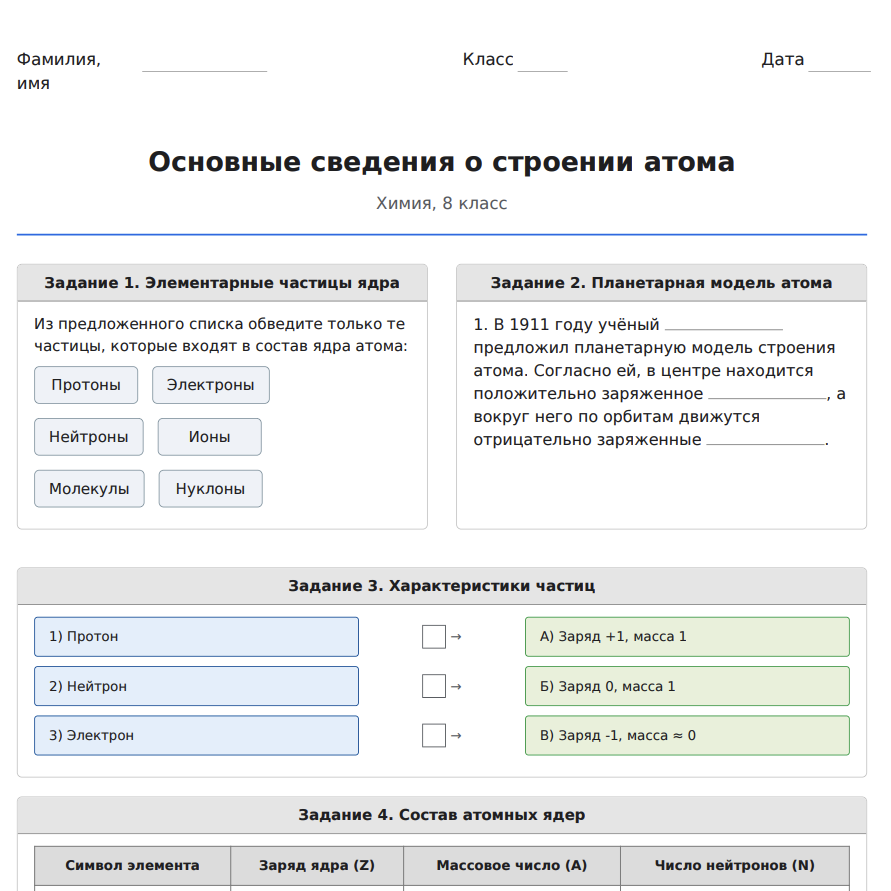Select the Нейтроны chip
Viewport: 891px width, 891px height.
coord(89,437)
